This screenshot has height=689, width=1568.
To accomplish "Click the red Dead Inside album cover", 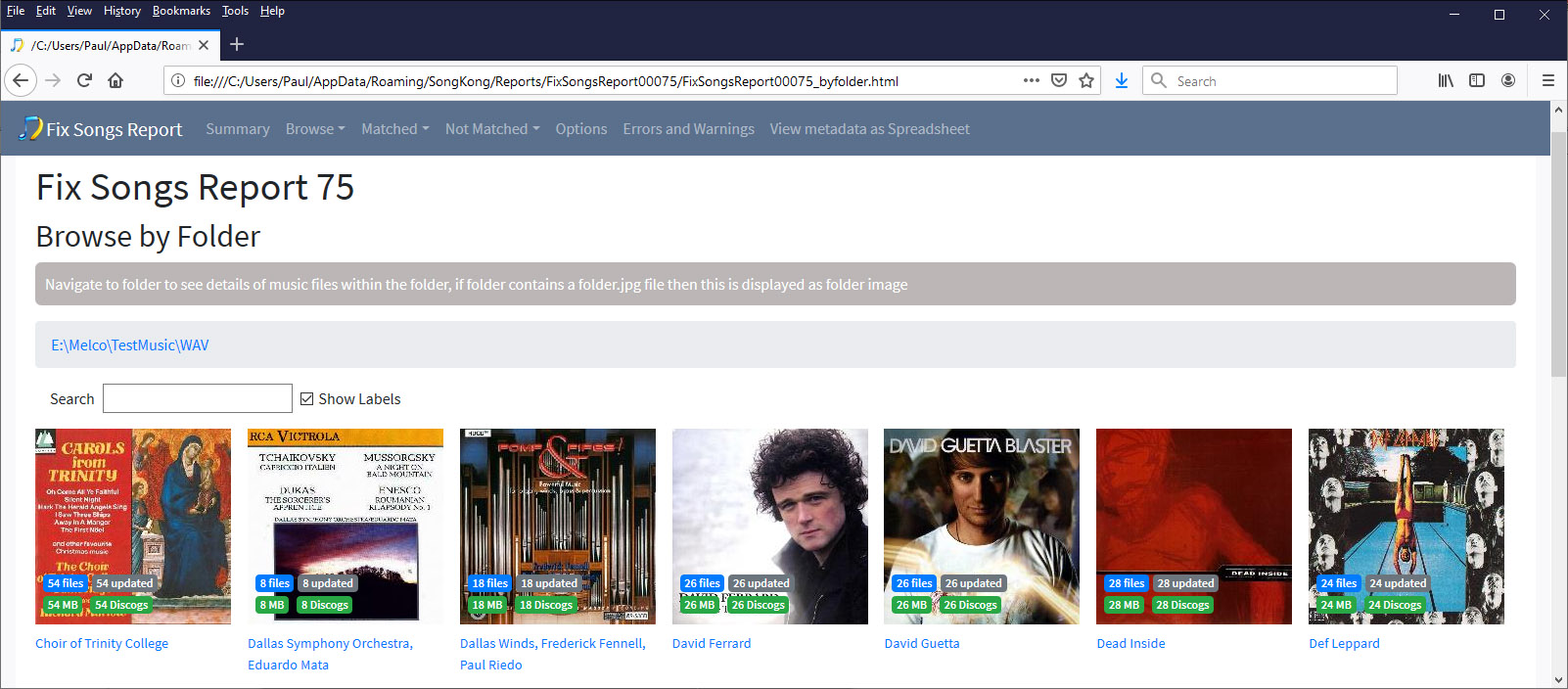I will tap(1194, 527).
